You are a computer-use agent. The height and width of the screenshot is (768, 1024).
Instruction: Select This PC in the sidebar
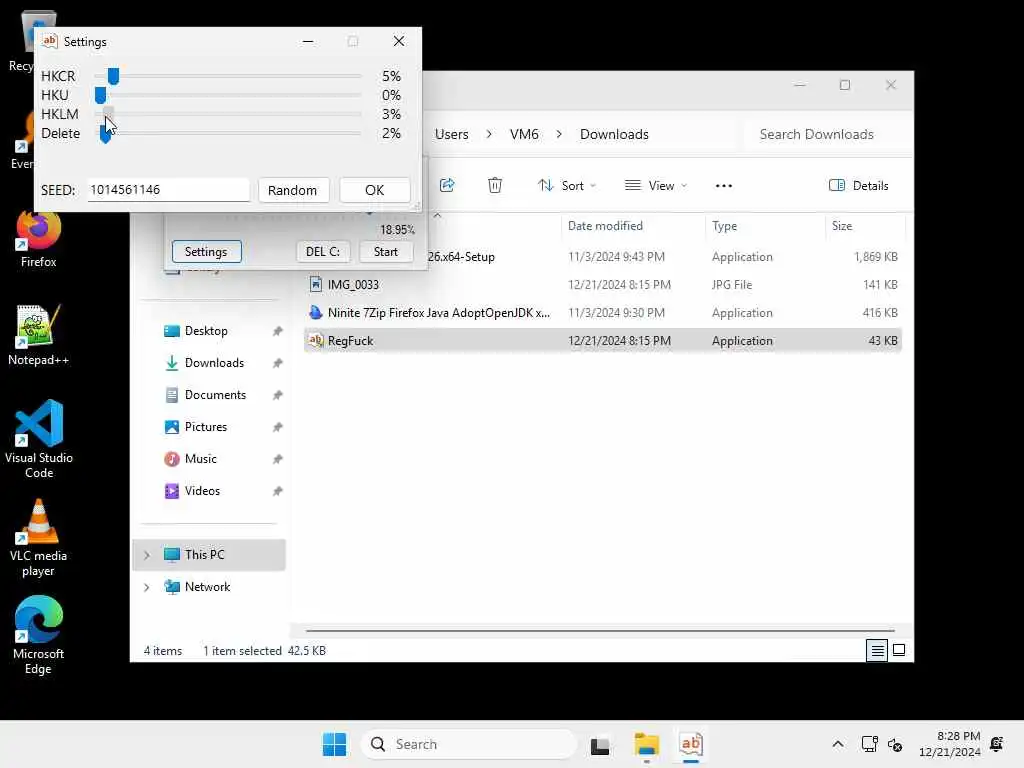[x=209, y=555]
